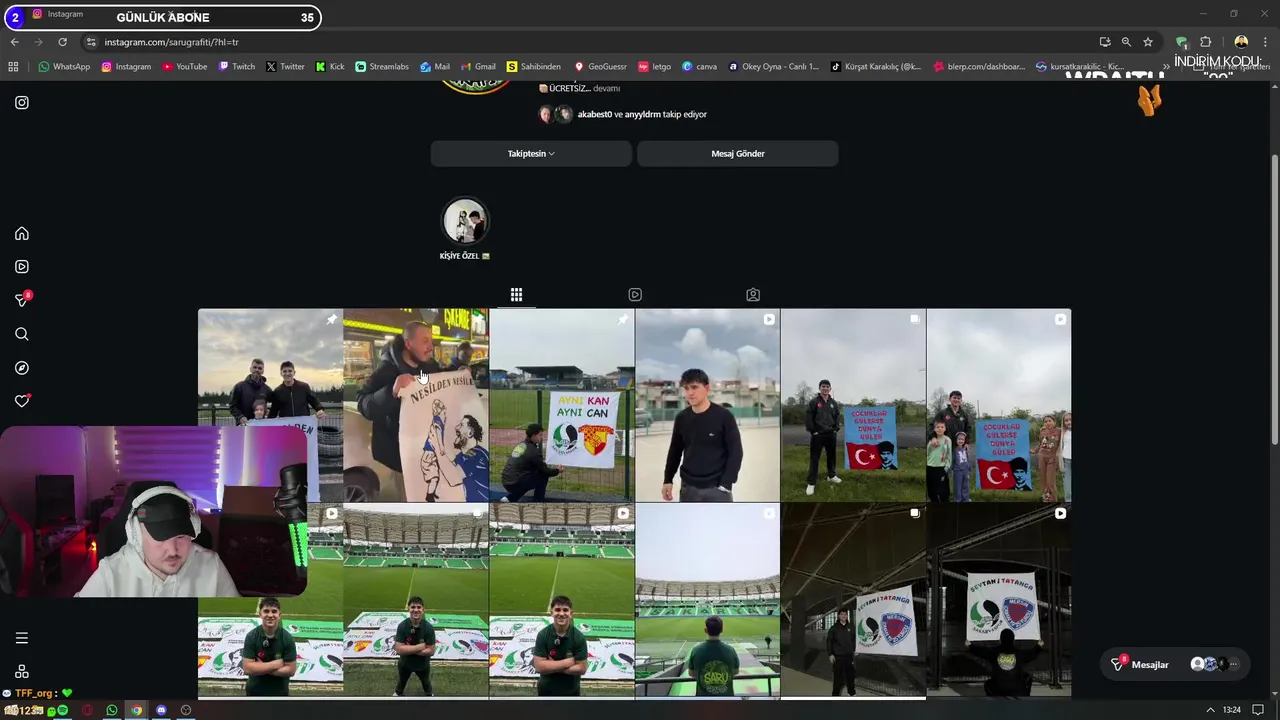Open WhatsApp bookmark

coord(64,67)
